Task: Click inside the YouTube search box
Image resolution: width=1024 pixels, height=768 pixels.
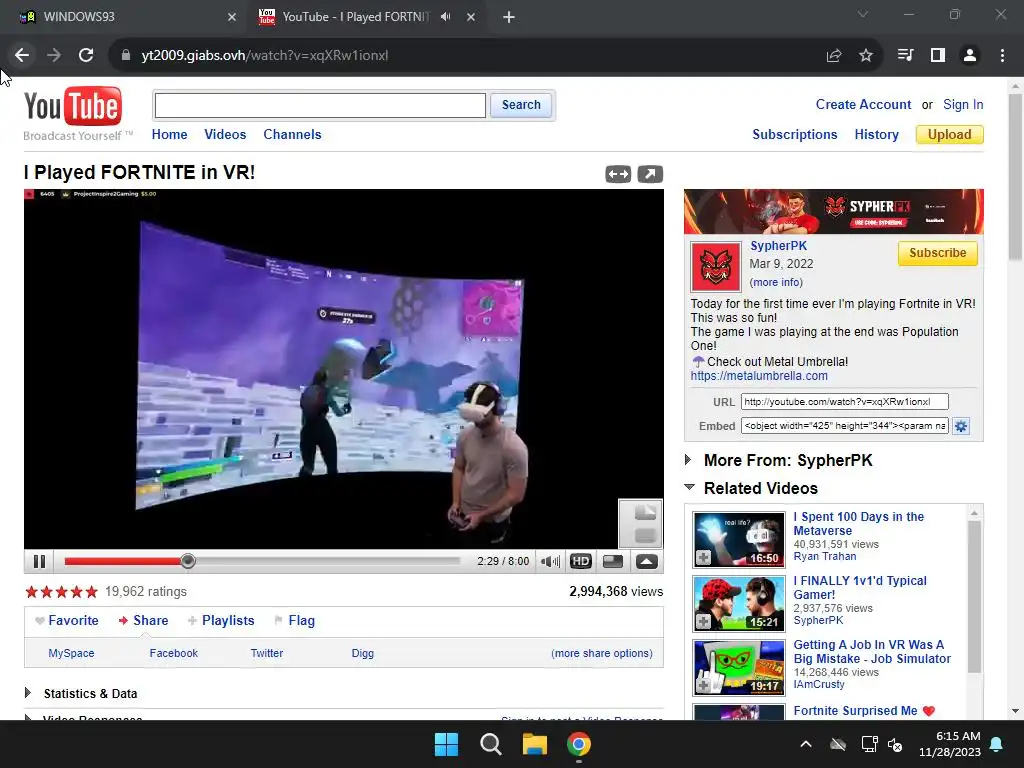Action: point(320,105)
